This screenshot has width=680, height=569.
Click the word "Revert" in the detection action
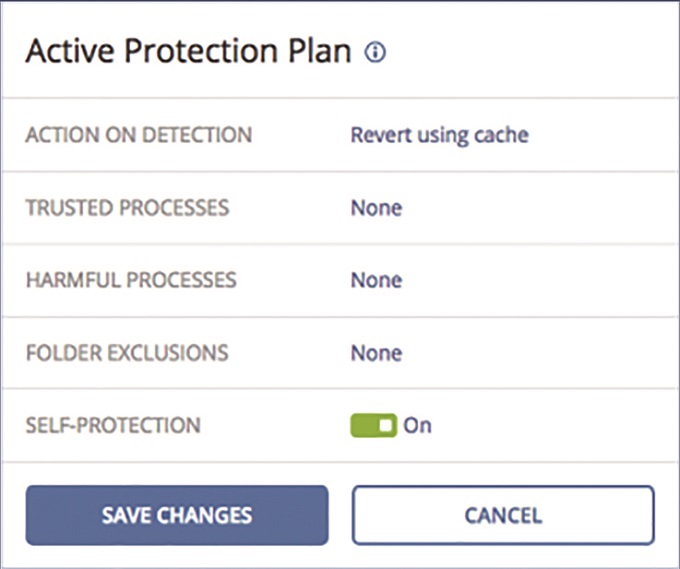click(381, 135)
